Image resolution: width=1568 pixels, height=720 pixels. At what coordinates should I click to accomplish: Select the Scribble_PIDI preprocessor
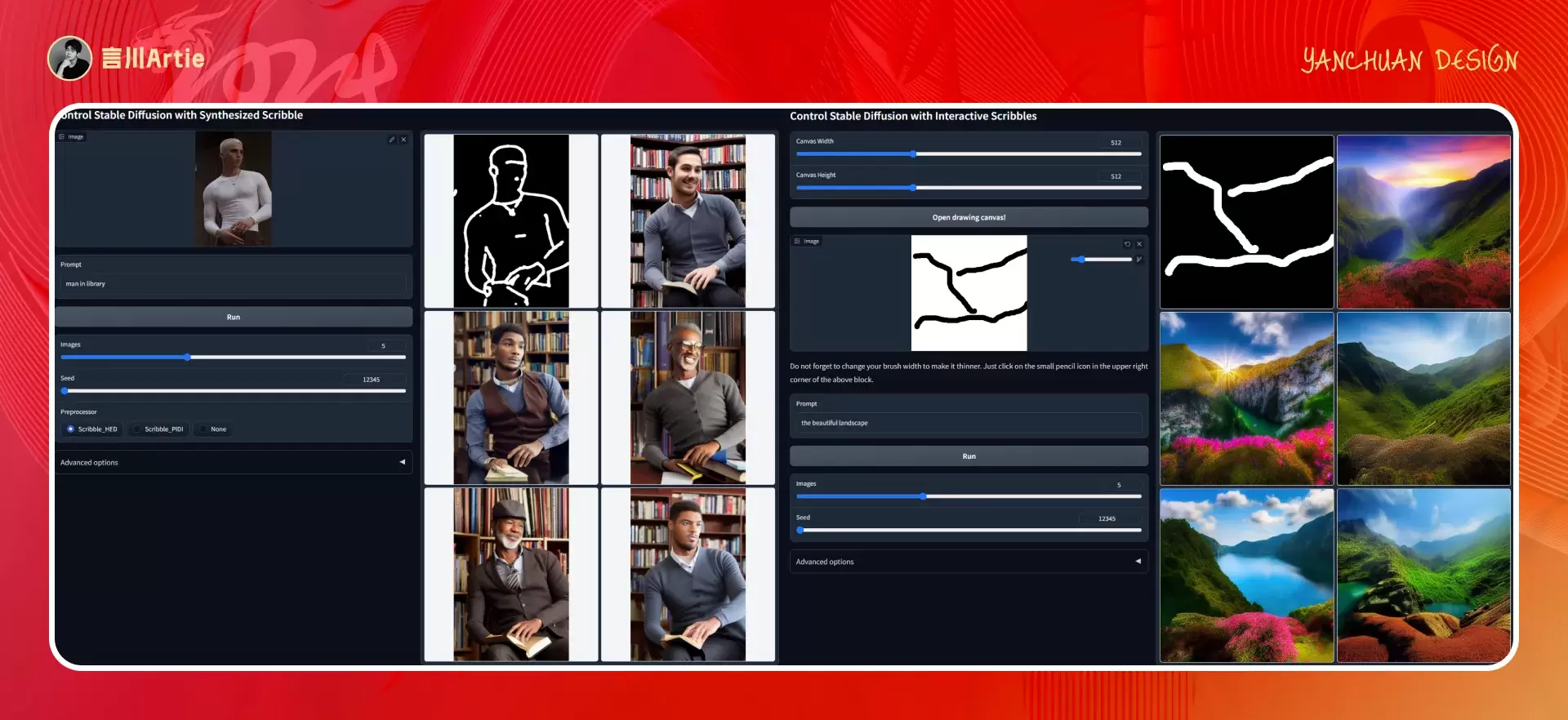click(159, 429)
